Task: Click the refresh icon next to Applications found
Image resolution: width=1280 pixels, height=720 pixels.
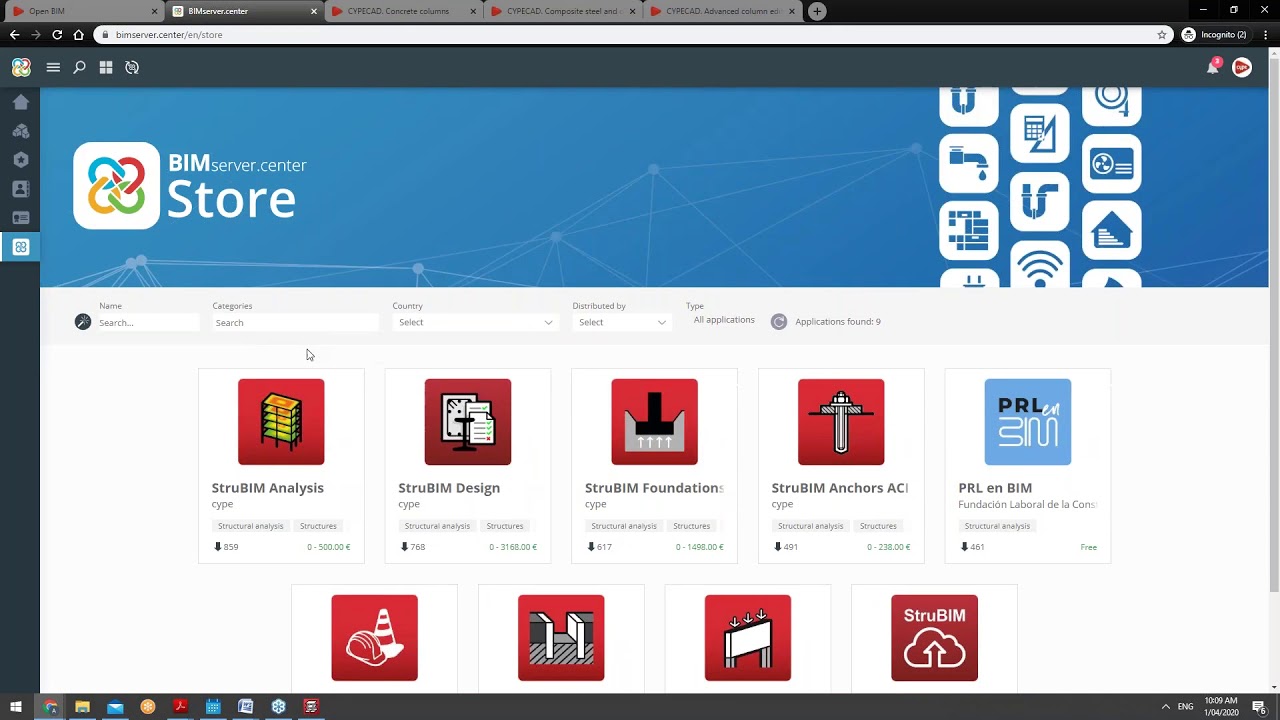Action: [x=779, y=322]
